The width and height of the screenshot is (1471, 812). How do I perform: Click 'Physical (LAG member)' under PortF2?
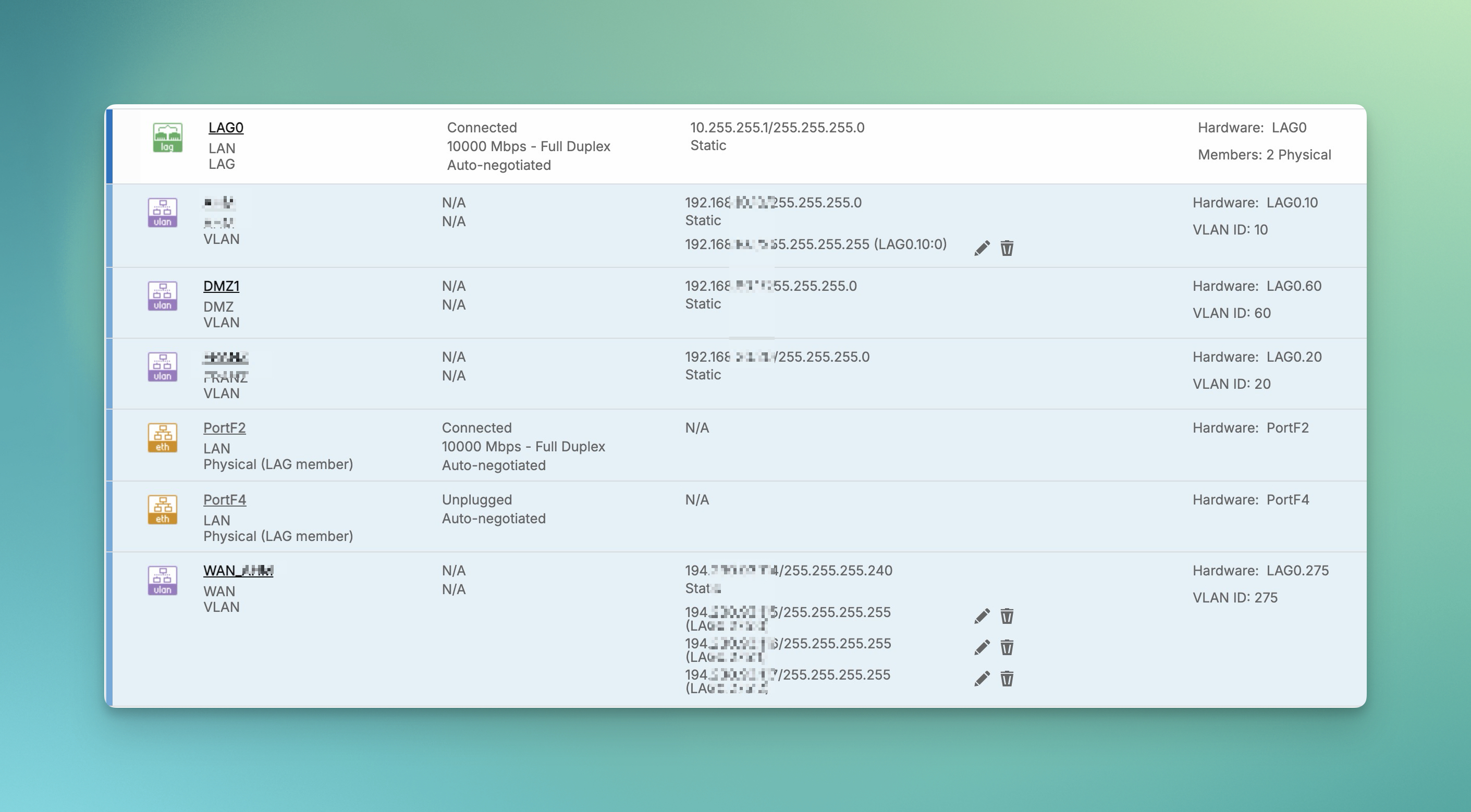(278, 464)
